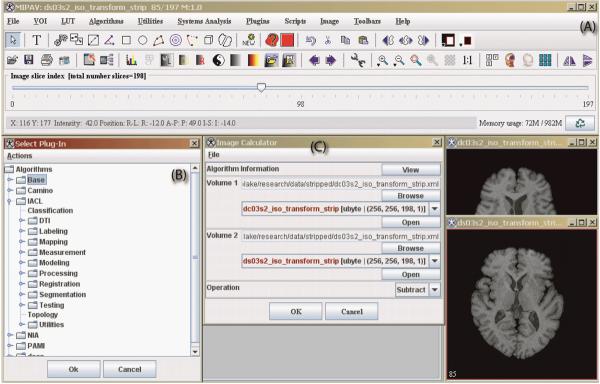
Task: Click the histogram LUT icon
Action: [131, 60]
